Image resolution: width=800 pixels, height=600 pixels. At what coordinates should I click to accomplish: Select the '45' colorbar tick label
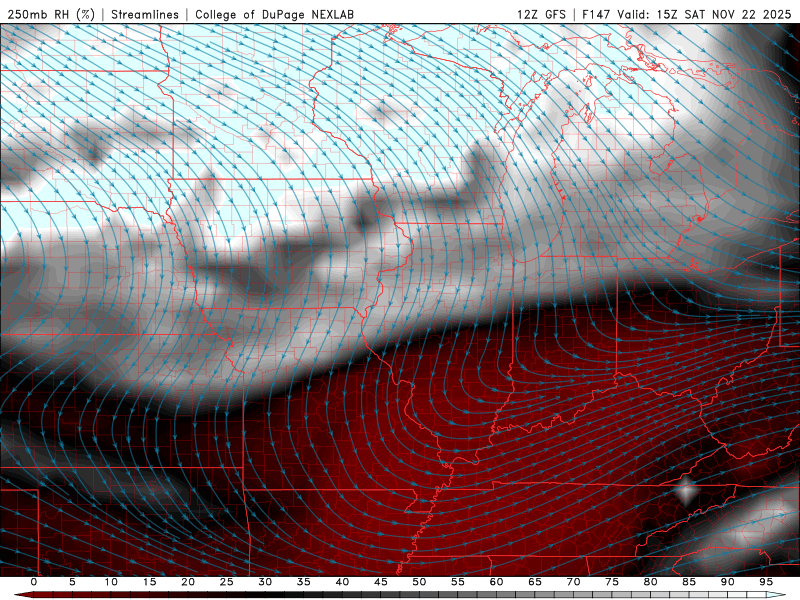click(x=381, y=582)
